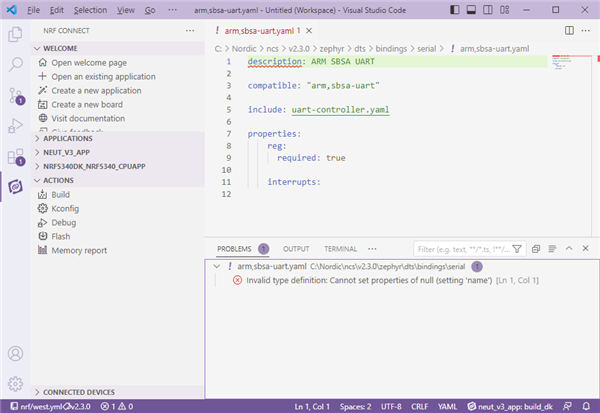Open the View menu
Screen dimensions: 600x413
[x=126, y=10]
